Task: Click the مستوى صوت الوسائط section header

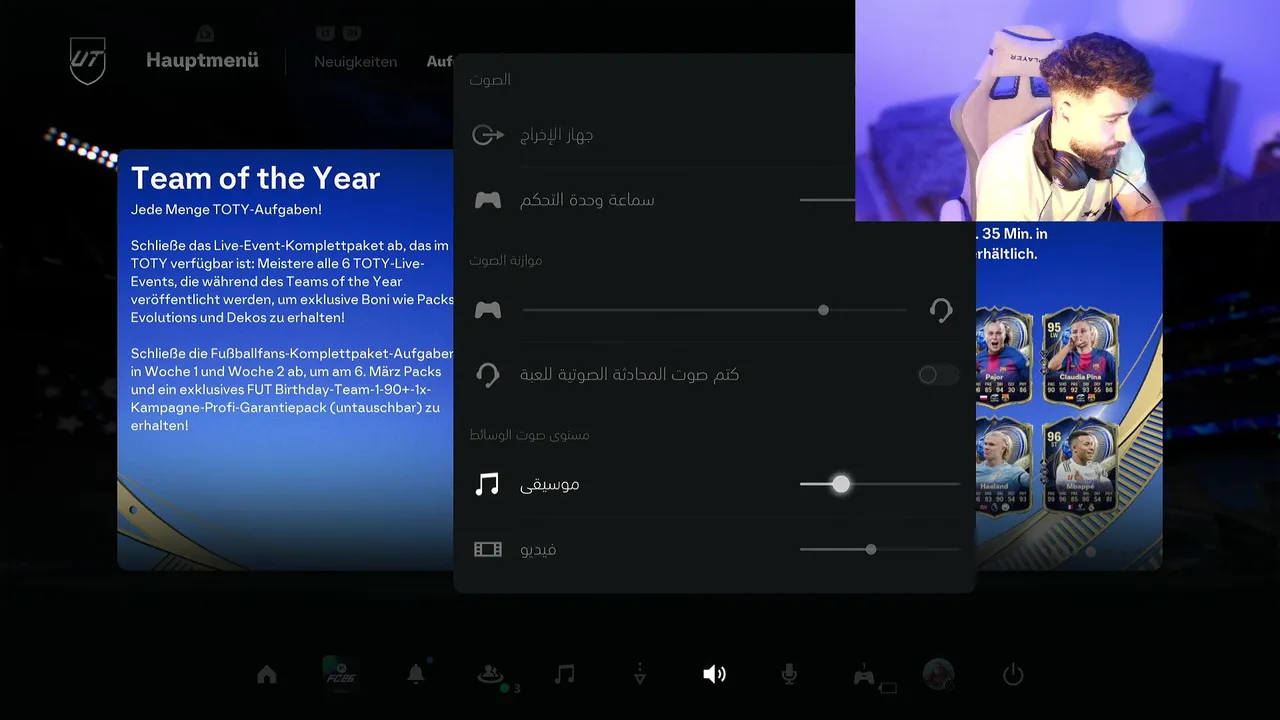Action: click(529, 435)
